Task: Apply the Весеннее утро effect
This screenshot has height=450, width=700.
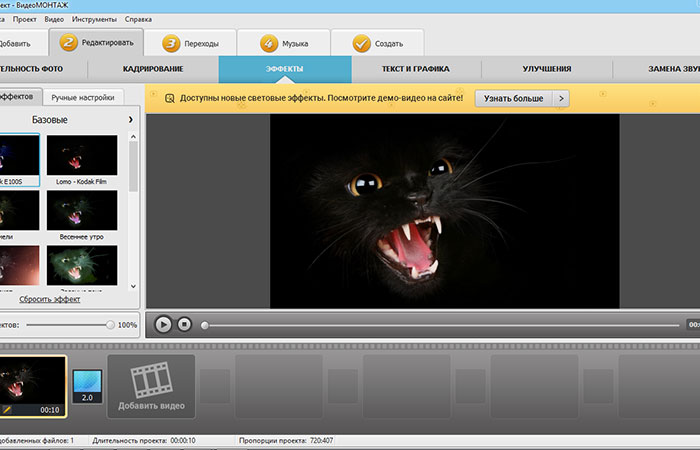Action: [82, 216]
